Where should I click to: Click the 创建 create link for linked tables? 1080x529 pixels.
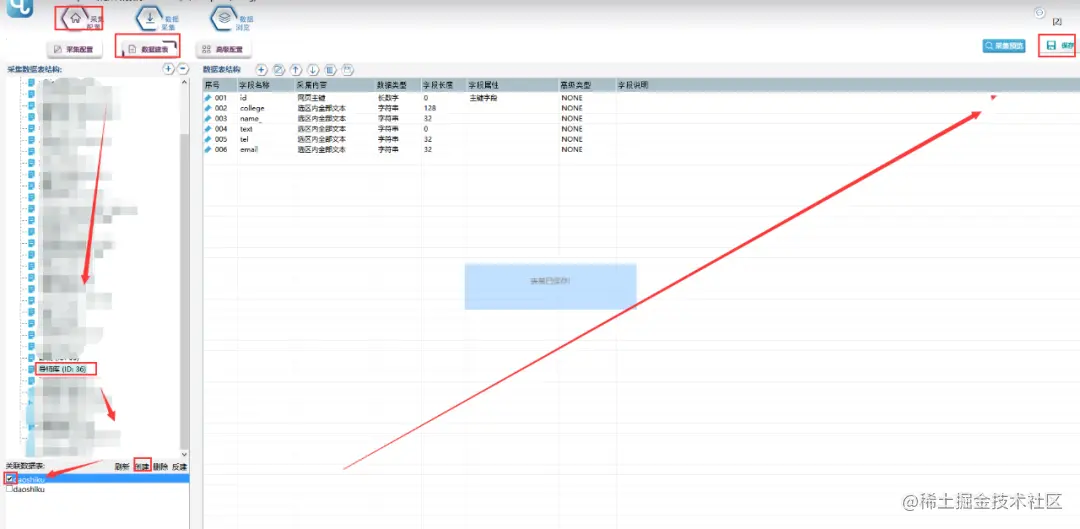(x=142, y=466)
